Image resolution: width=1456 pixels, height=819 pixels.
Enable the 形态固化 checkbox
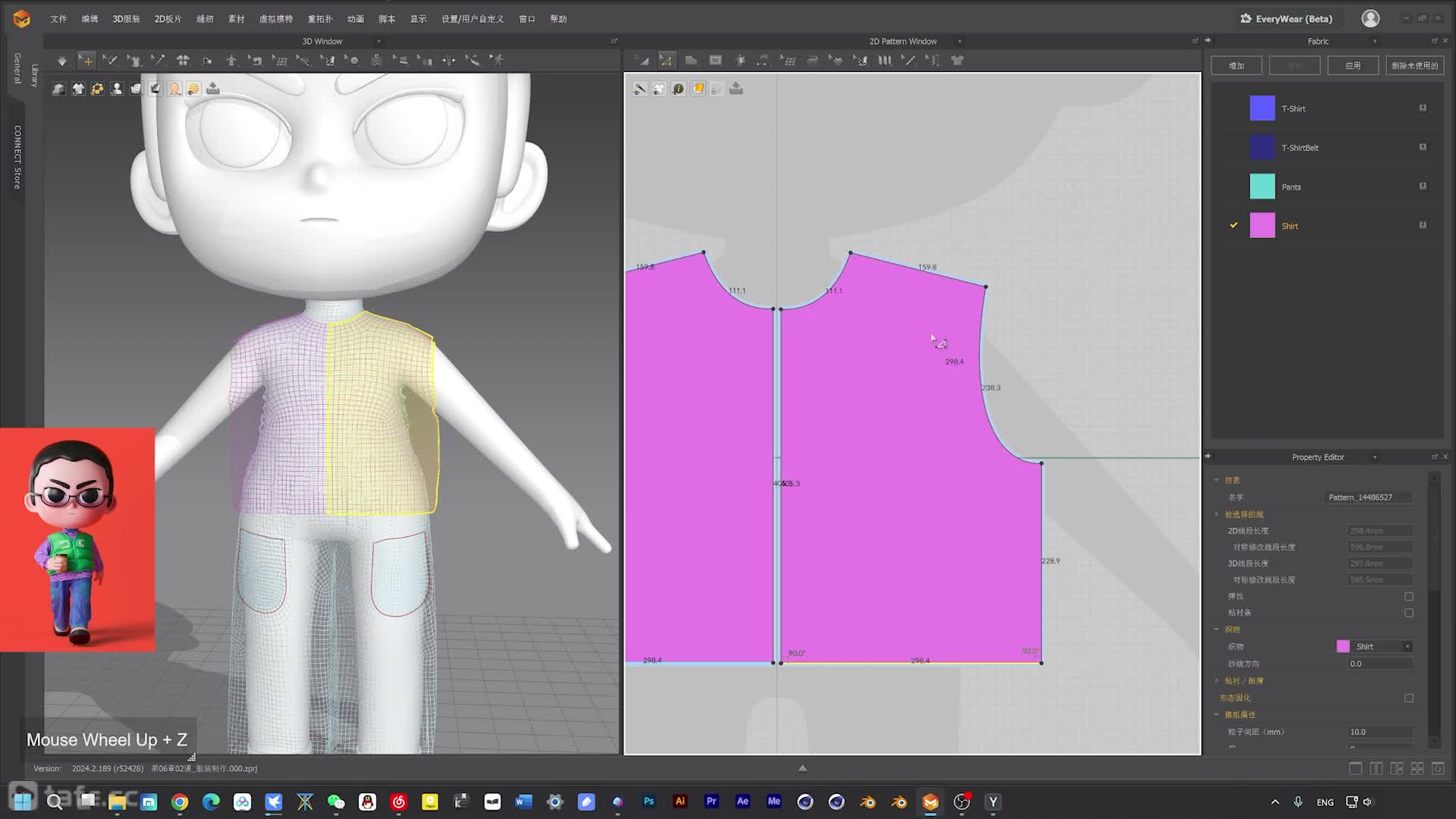click(1409, 698)
